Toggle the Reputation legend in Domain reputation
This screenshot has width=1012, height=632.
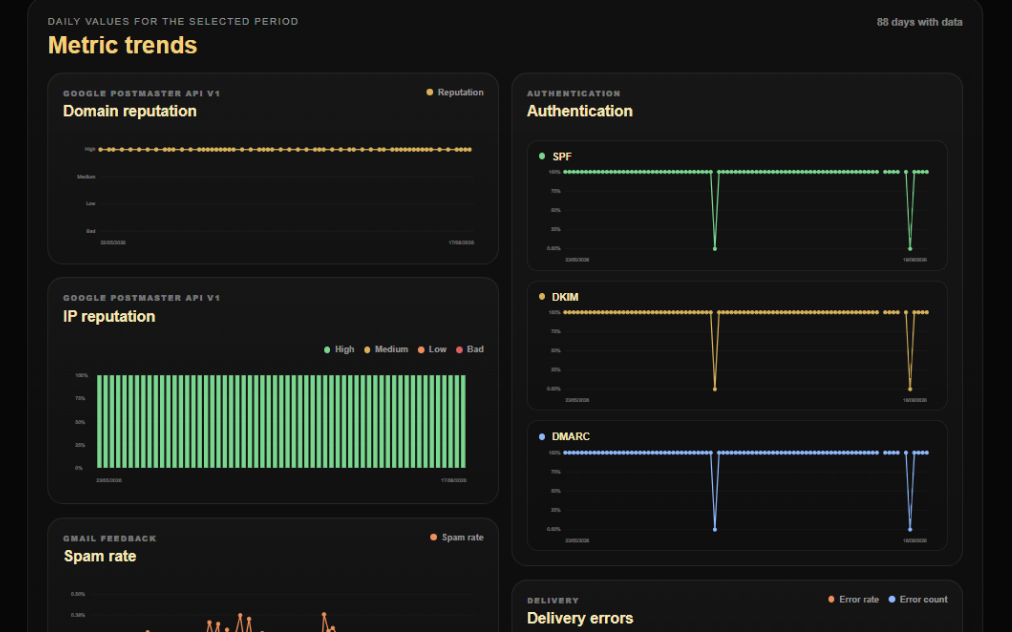(455, 92)
